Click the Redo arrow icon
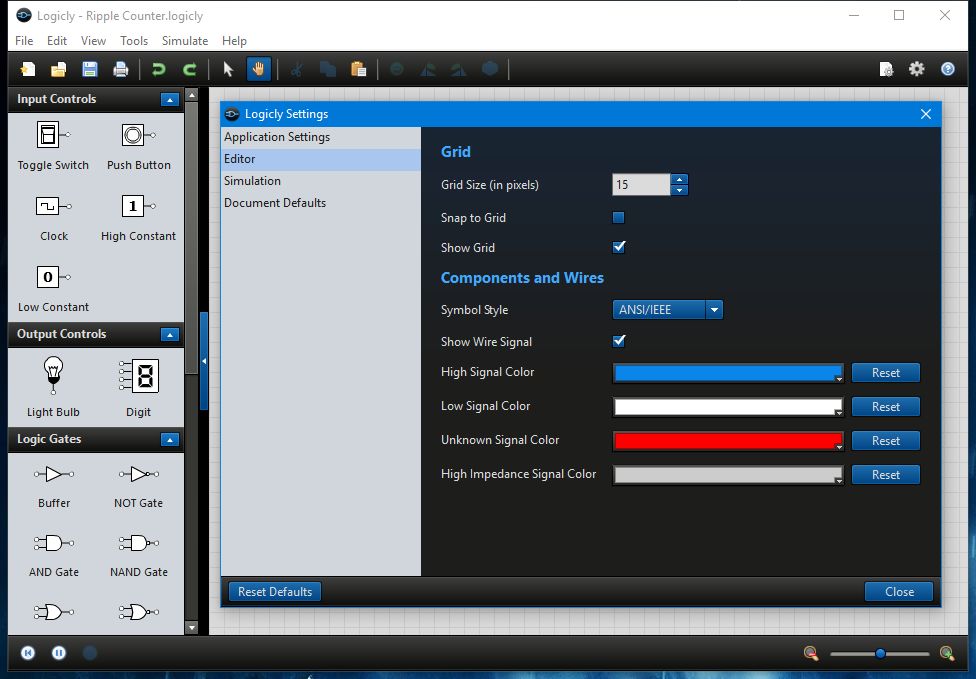This screenshot has height=679, width=976. point(190,69)
